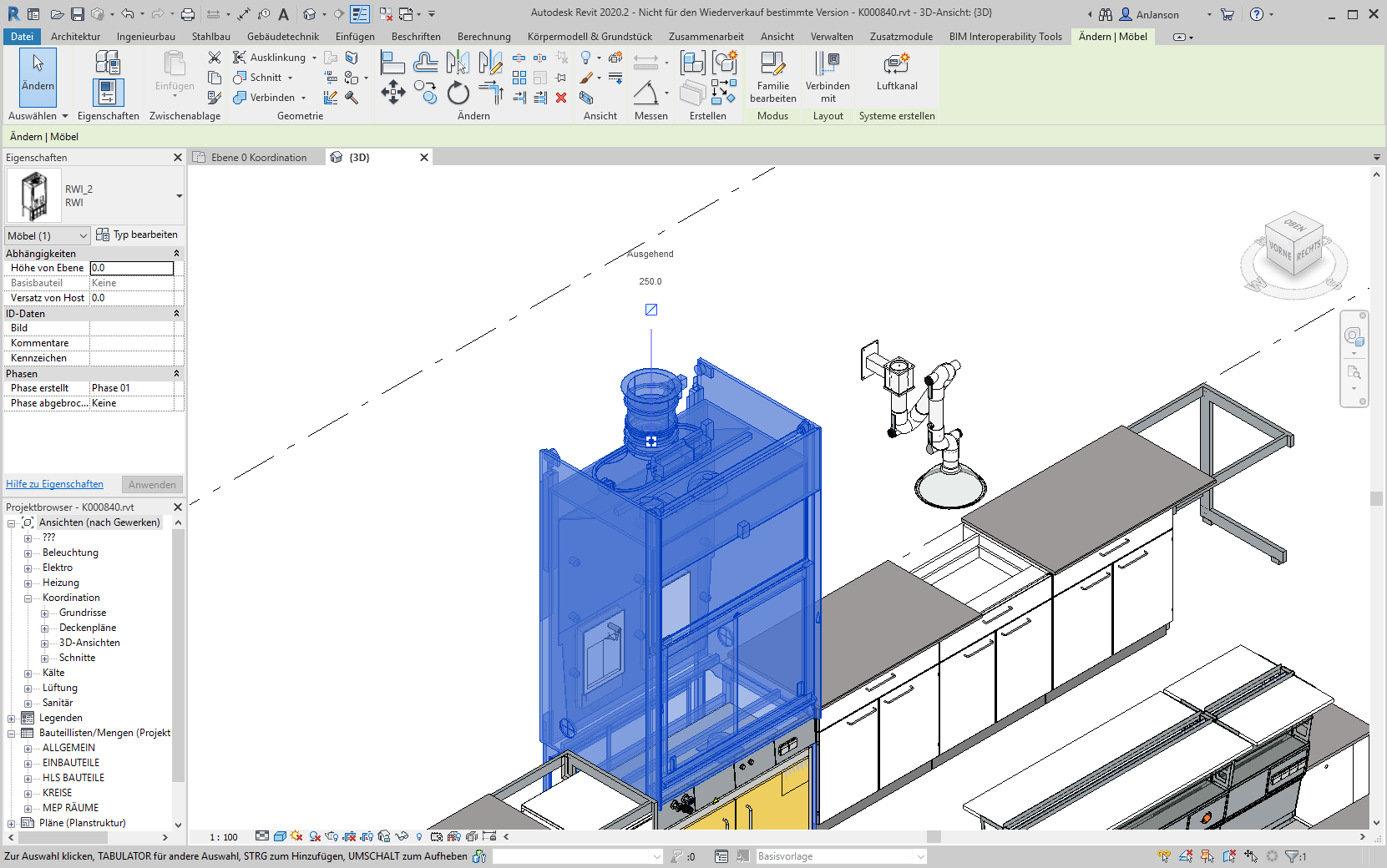Switch to the Ansicht ribbon tab
The width and height of the screenshot is (1387, 868).
pos(777,37)
